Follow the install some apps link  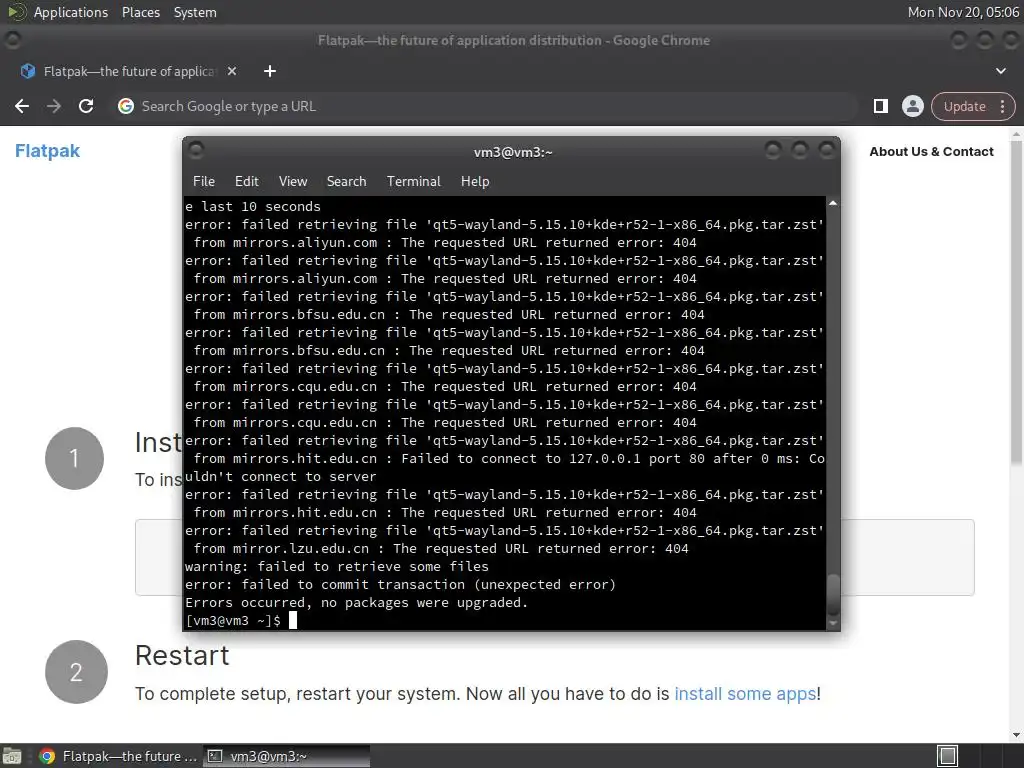tap(745, 694)
